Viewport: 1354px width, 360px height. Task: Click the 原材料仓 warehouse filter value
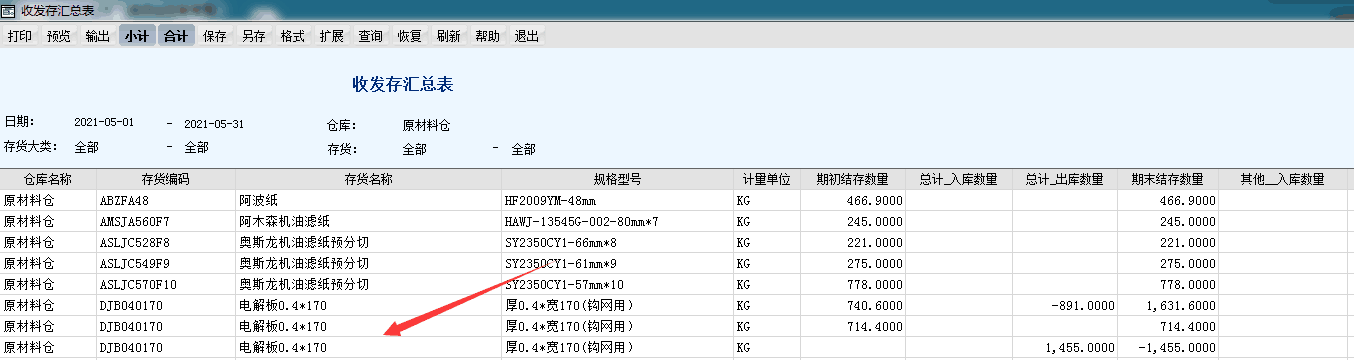[427, 126]
